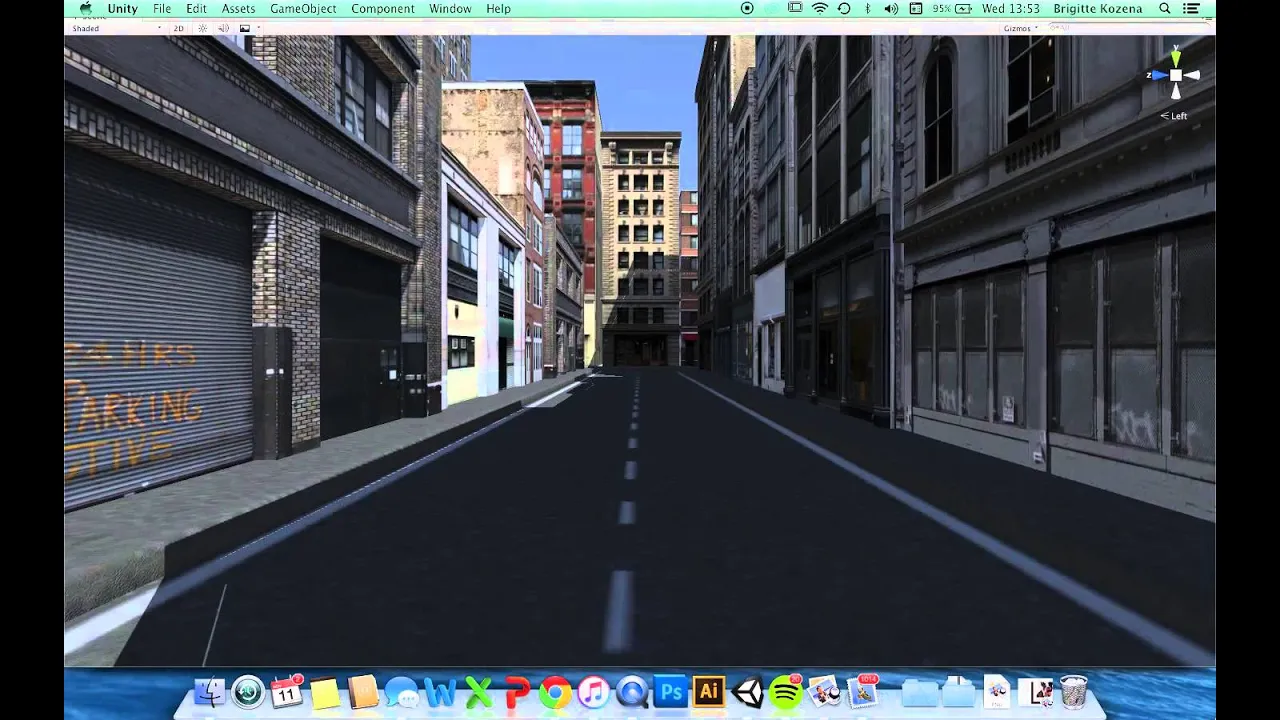1280x720 pixels.
Task: Click the screen recording status icon
Action: (x=747, y=8)
